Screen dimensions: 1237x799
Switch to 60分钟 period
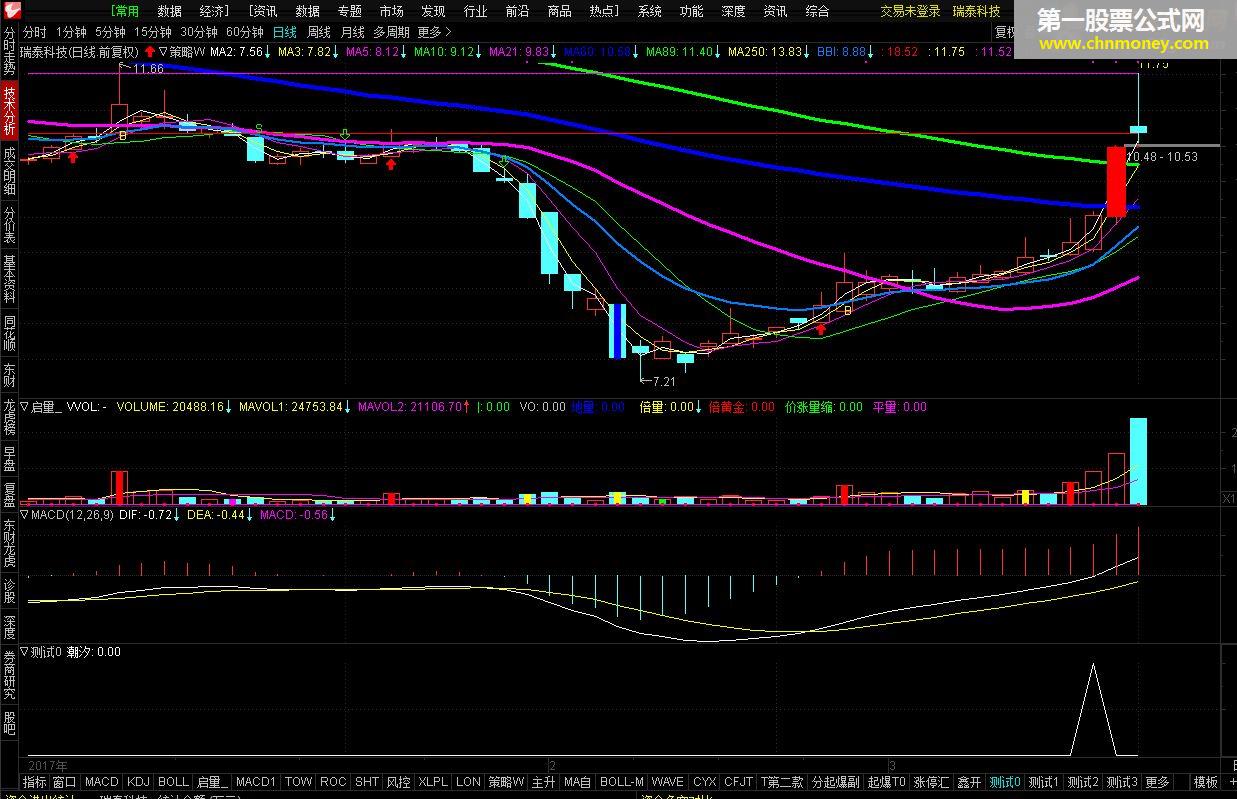click(245, 32)
